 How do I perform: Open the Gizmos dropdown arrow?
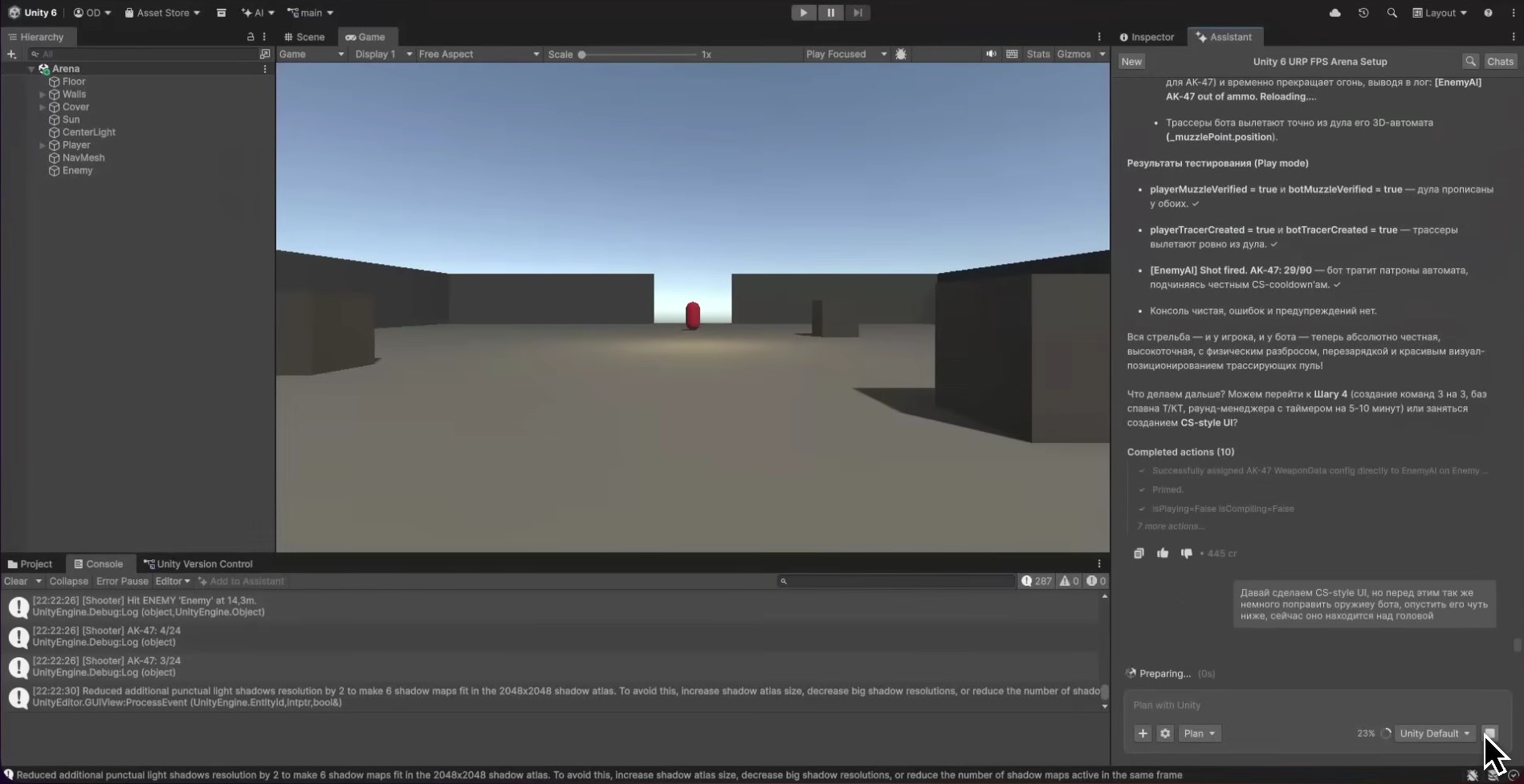[1102, 55]
